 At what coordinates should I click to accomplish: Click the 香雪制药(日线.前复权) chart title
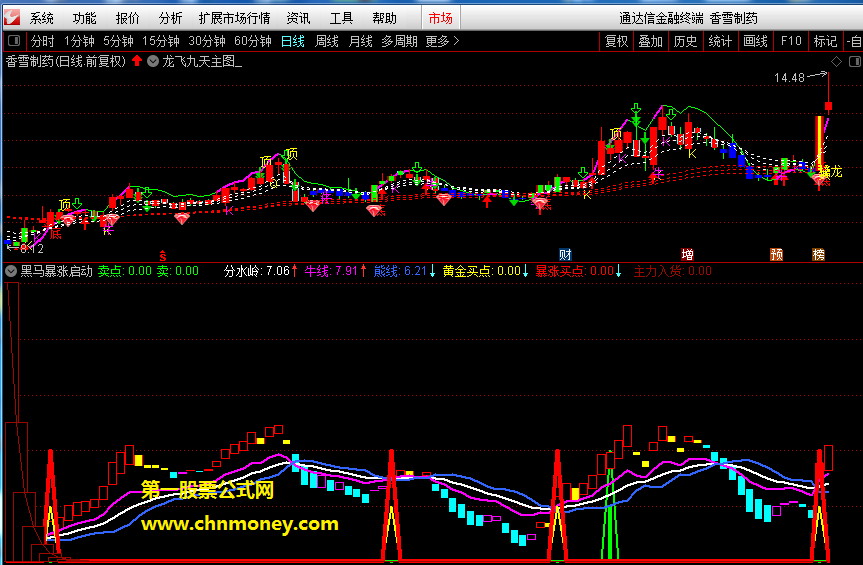[66, 62]
